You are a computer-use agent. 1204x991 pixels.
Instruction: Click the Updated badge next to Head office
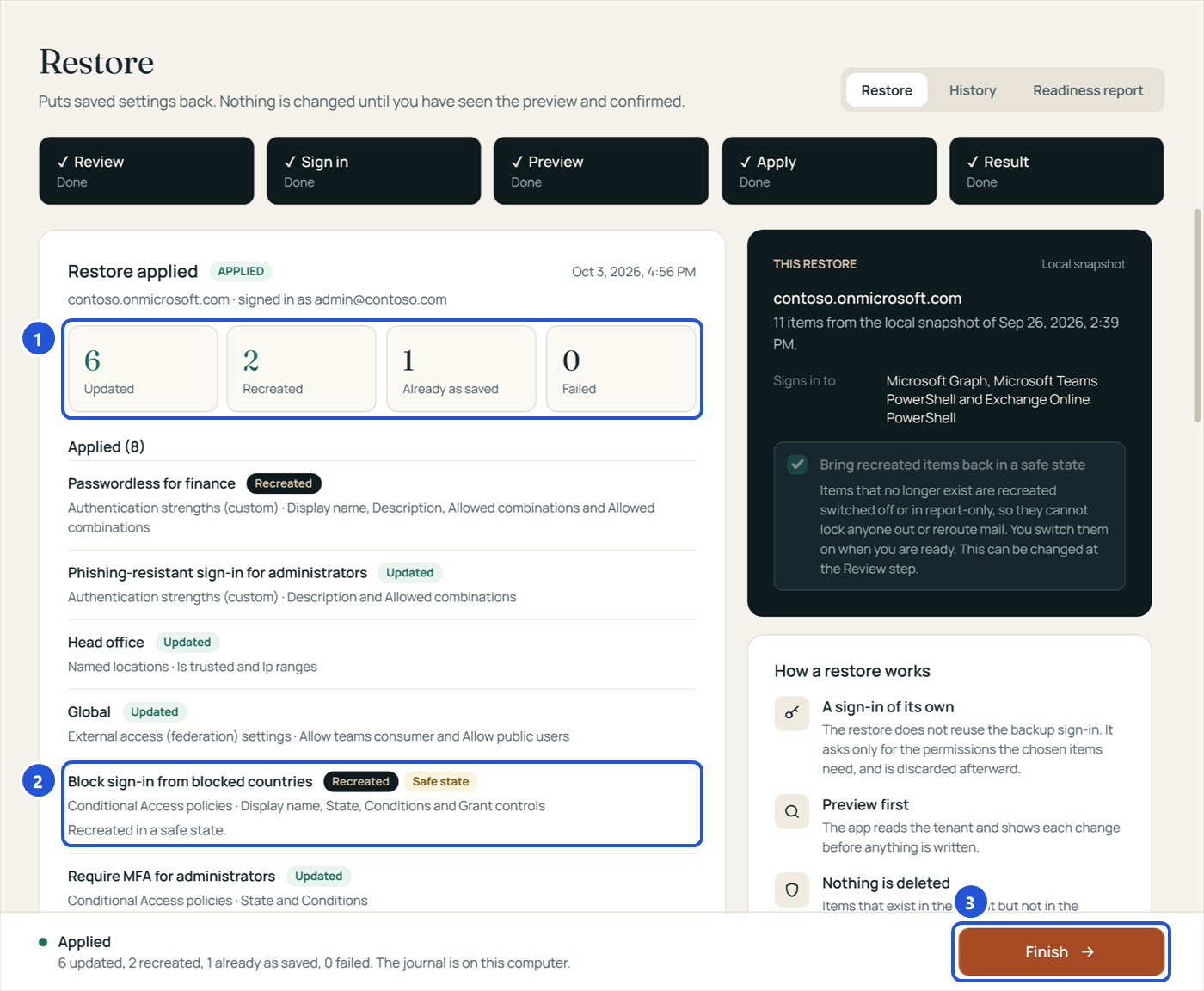tap(187, 643)
